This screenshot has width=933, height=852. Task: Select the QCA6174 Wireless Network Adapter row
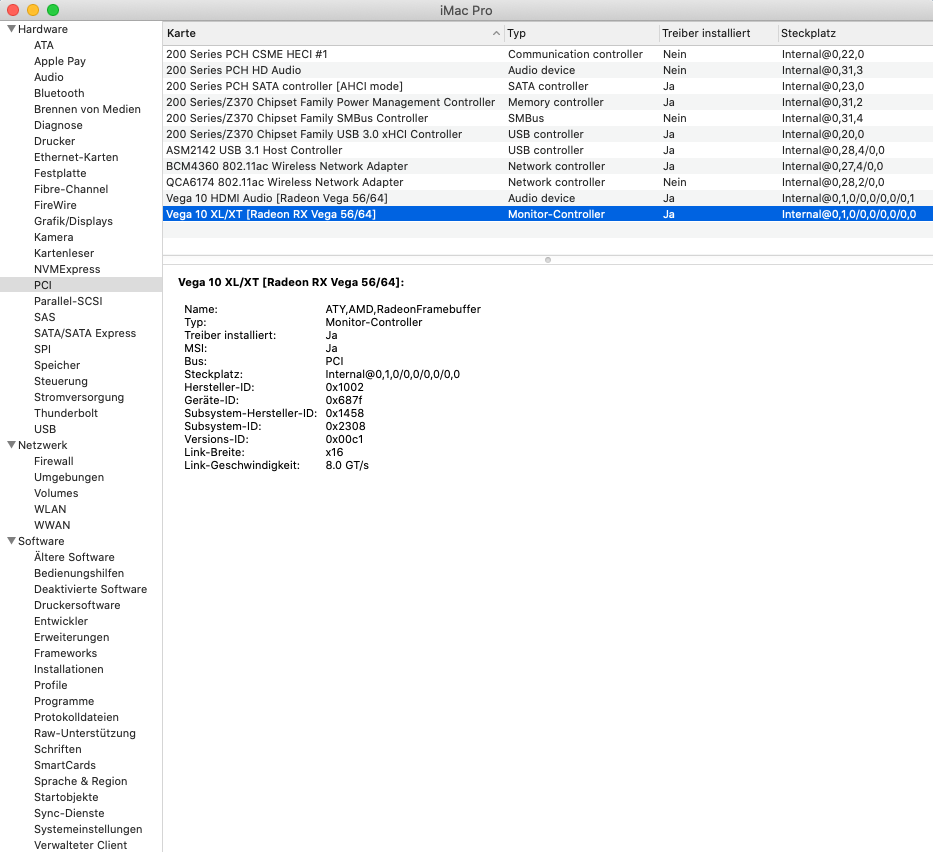[547, 183]
